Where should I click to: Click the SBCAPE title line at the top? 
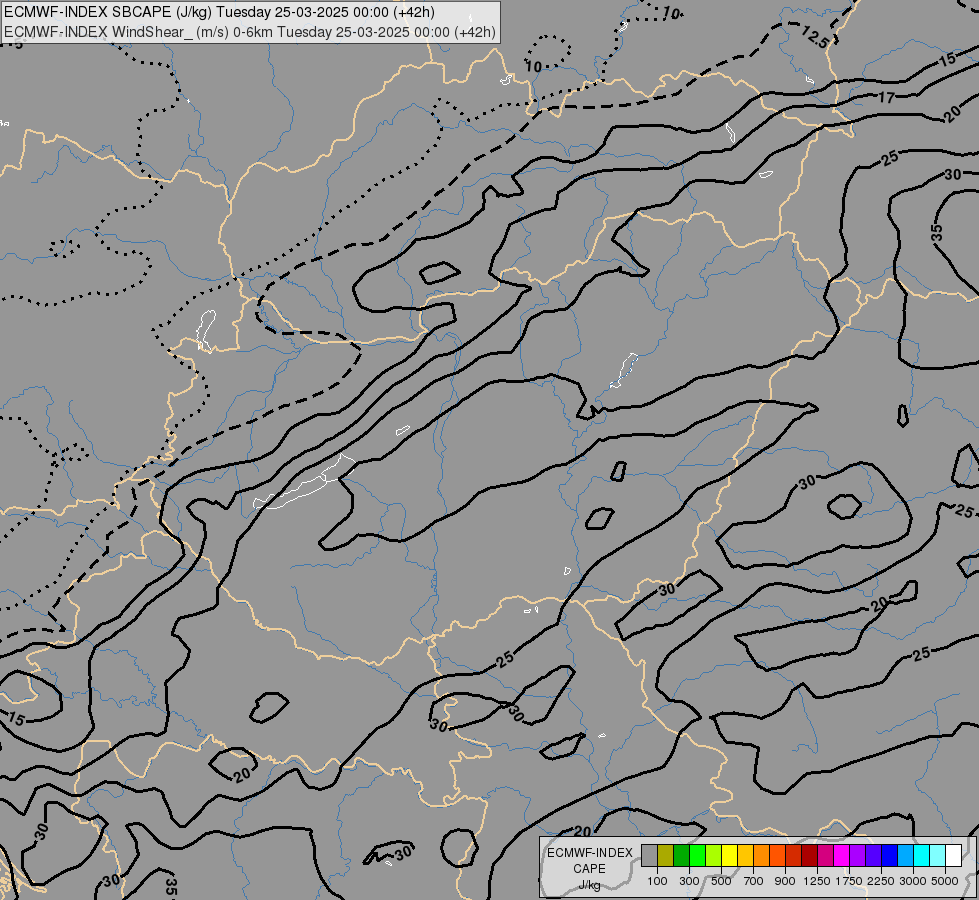tap(219, 12)
